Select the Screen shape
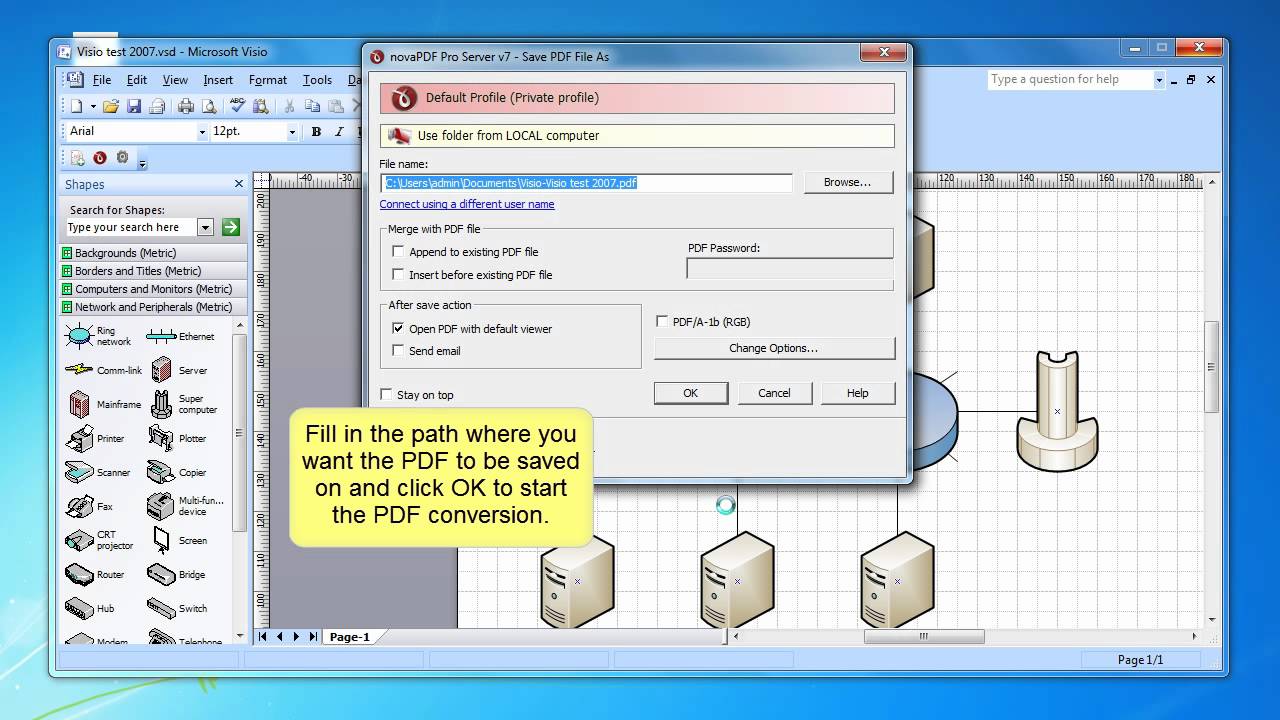The height and width of the screenshot is (720, 1280). point(178,540)
